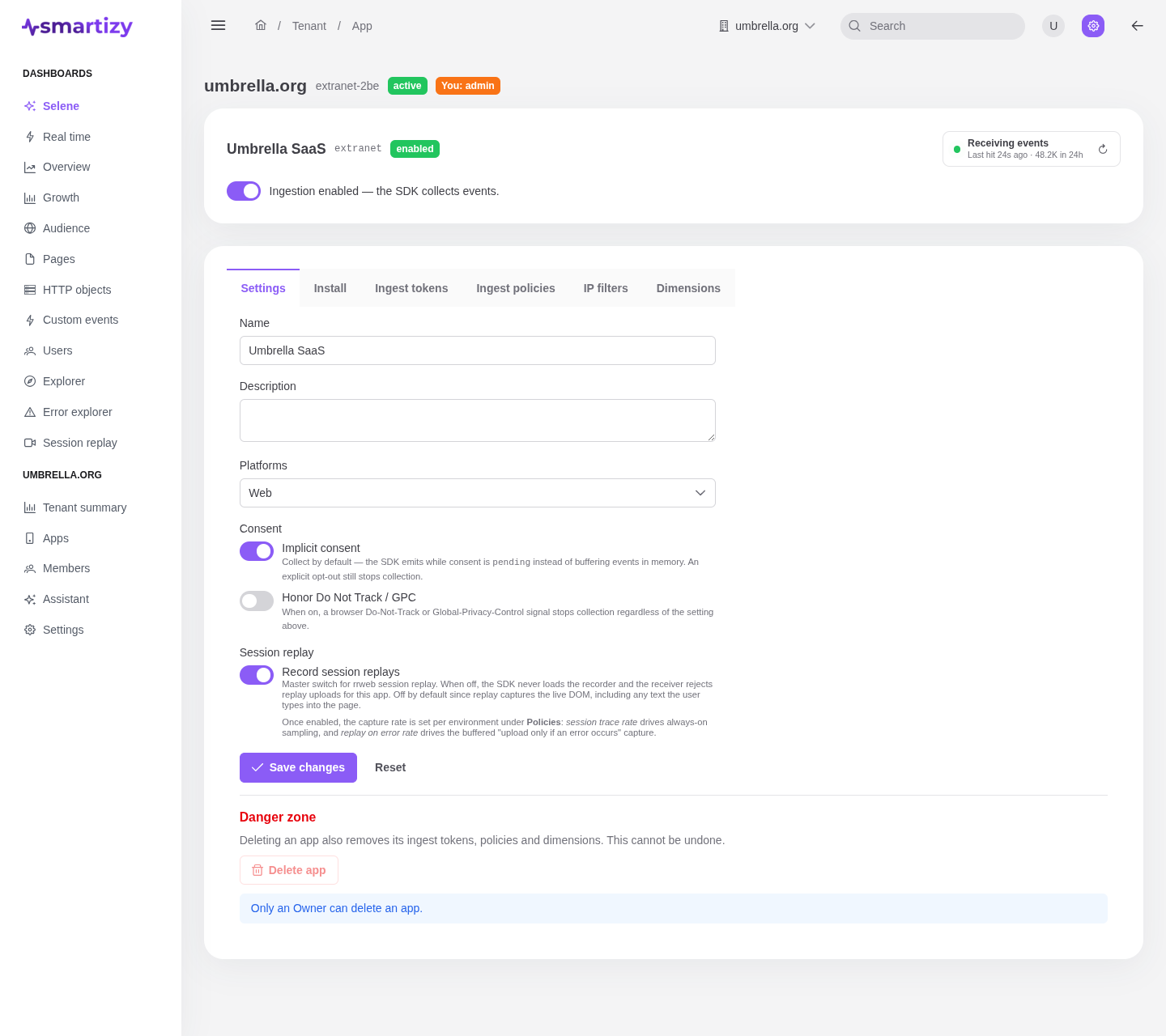Open the purple gear settings icon
Screen dimensions: 1166x1036
(1093, 26)
